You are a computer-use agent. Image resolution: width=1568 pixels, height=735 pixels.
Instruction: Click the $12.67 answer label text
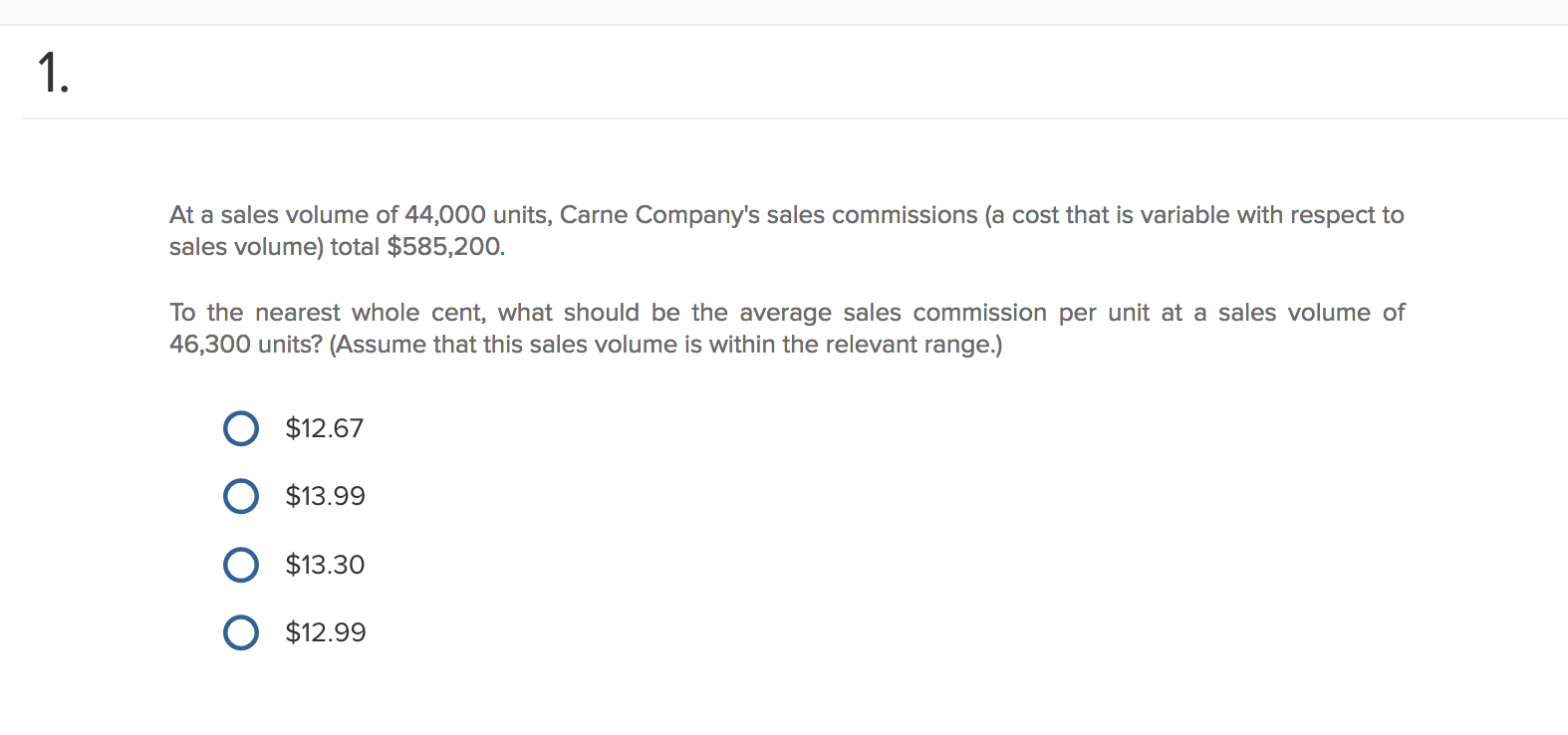(325, 428)
